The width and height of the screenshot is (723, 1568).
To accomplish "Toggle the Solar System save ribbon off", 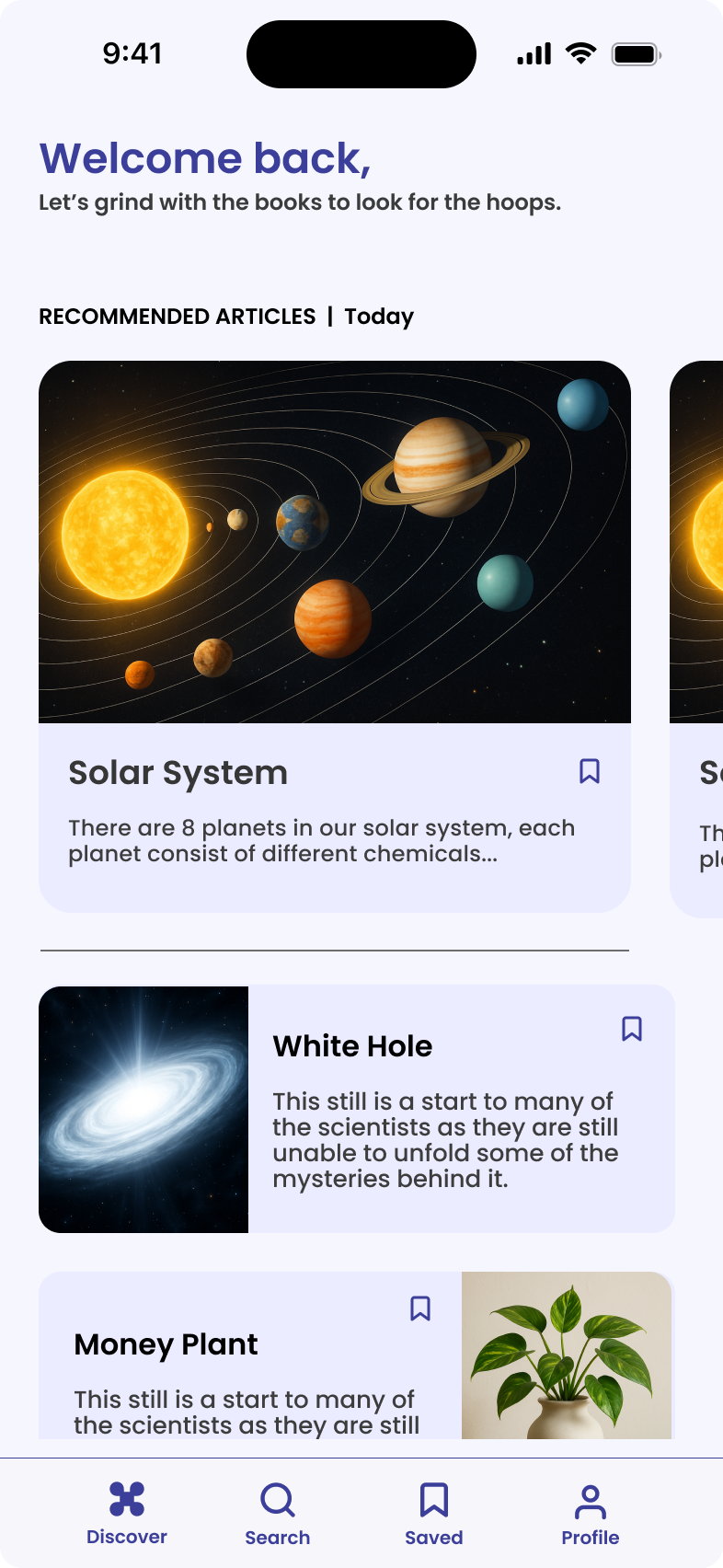I will pyautogui.click(x=589, y=771).
